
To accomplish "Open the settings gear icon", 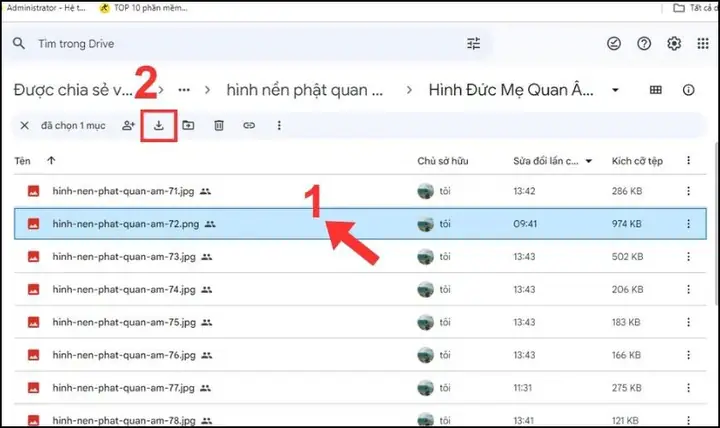I will point(674,44).
